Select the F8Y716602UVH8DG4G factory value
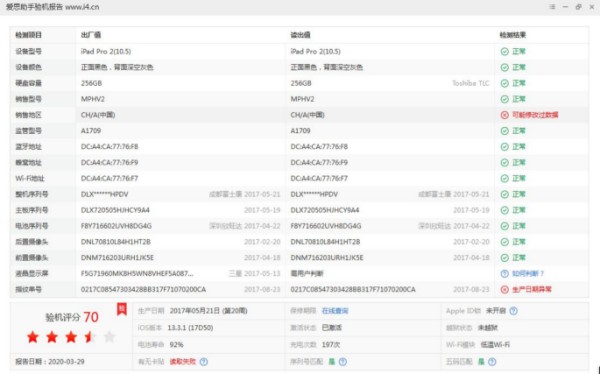 [116, 226]
